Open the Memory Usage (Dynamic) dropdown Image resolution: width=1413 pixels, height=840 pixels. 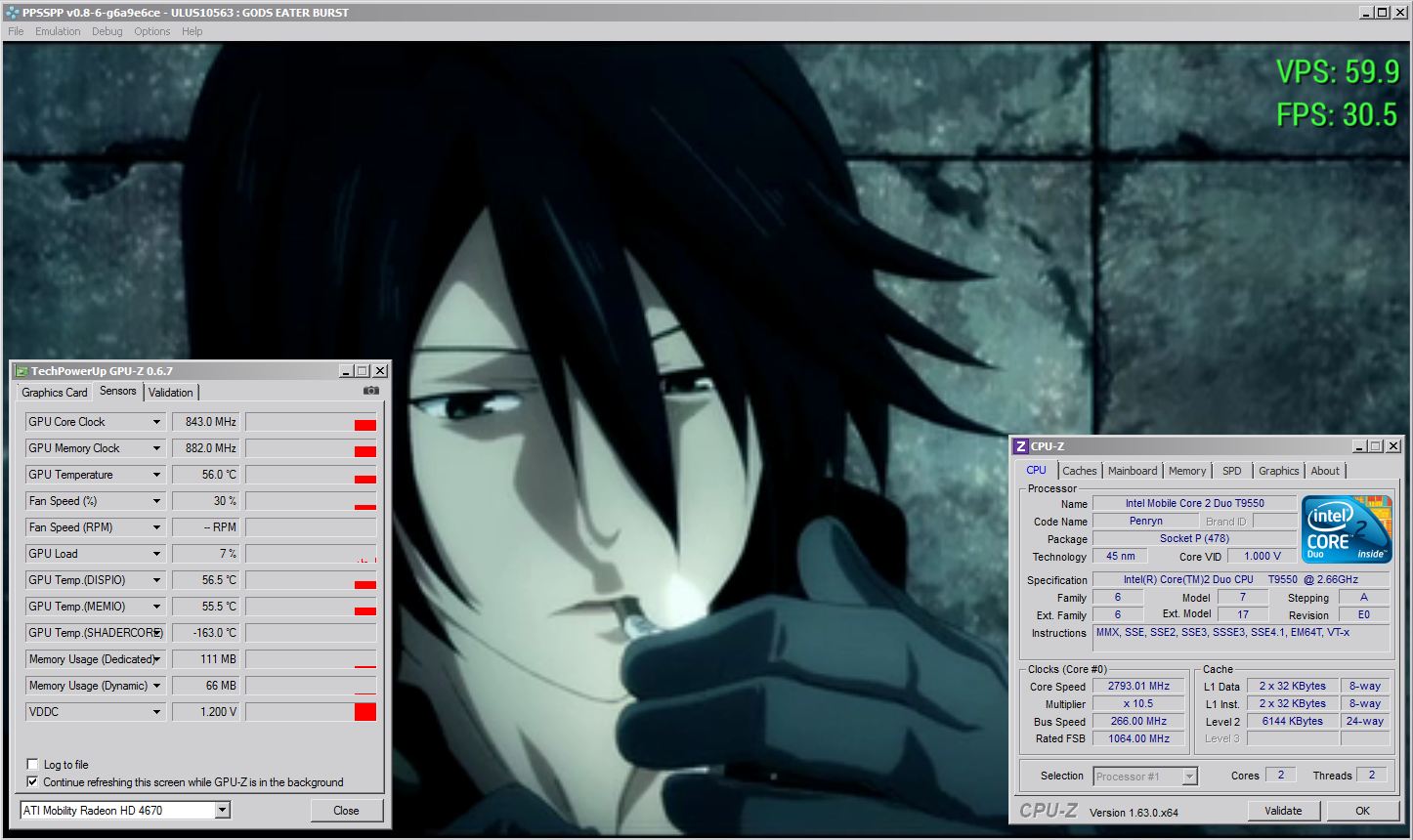(x=155, y=686)
